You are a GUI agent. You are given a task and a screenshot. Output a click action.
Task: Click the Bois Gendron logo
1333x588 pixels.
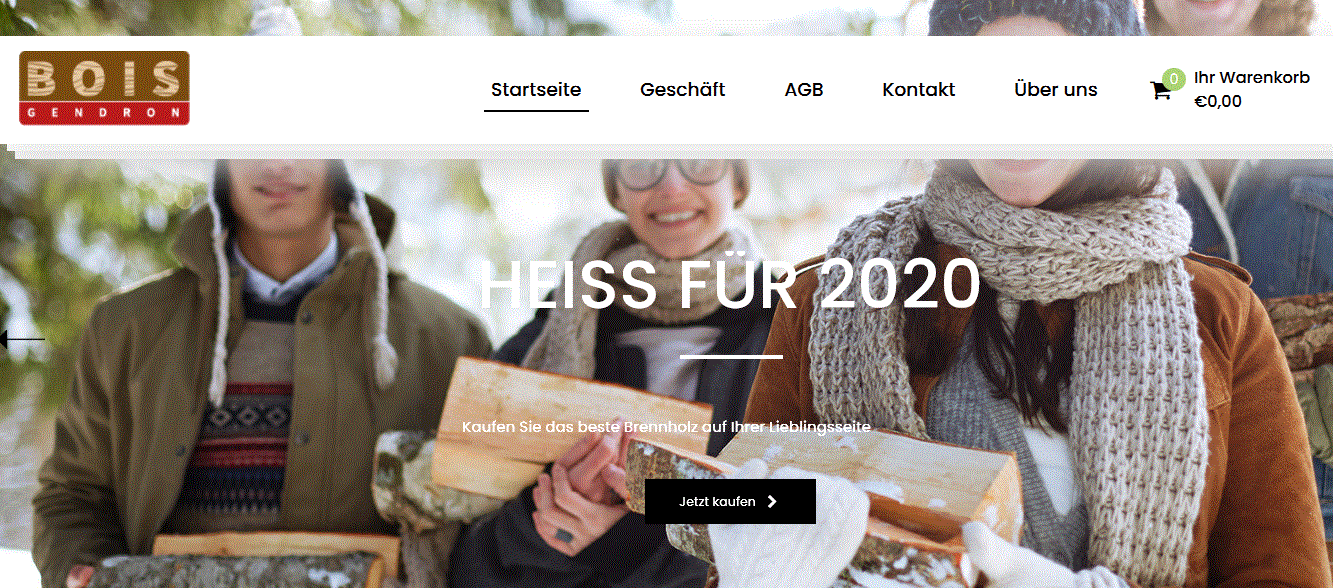tap(104, 88)
